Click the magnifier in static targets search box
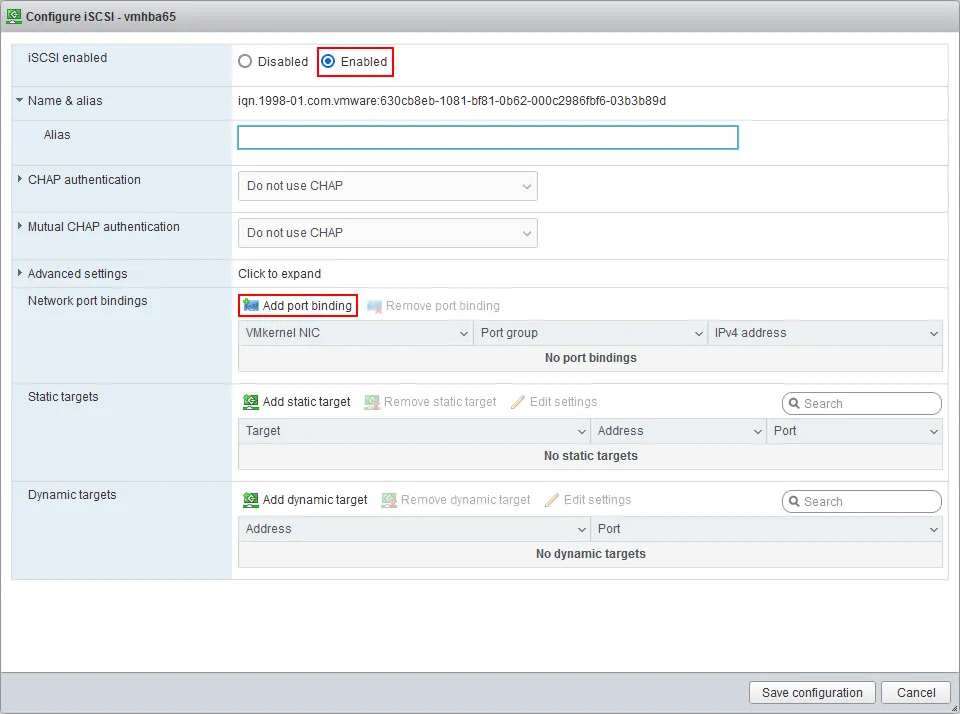Screen dimensions: 960x714 (x=795, y=403)
